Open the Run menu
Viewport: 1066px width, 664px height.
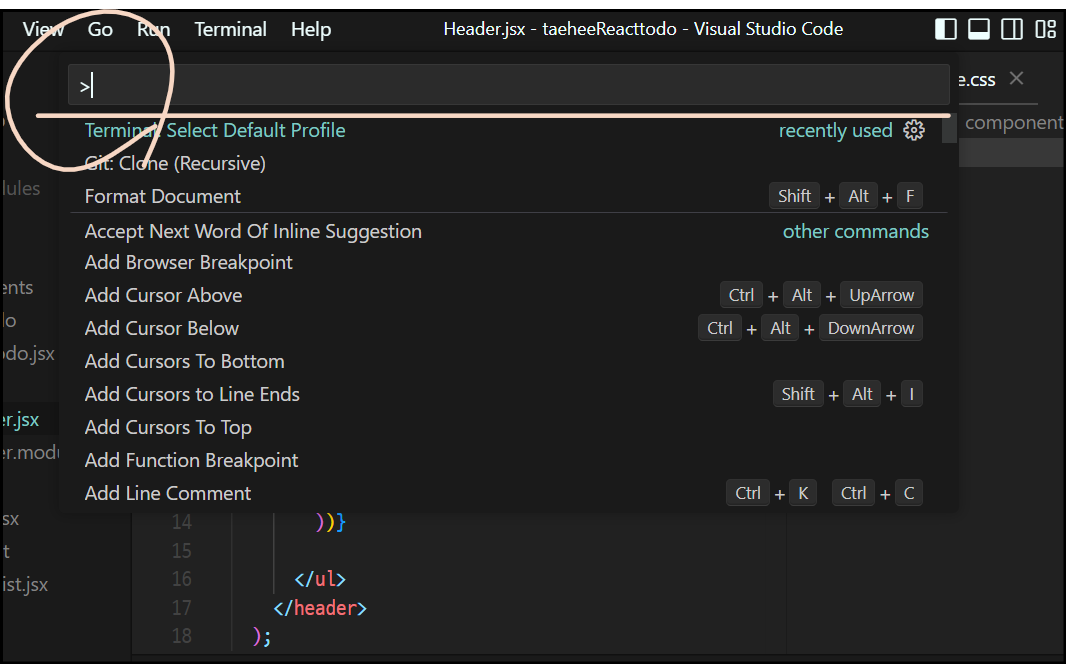(x=154, y=29)
